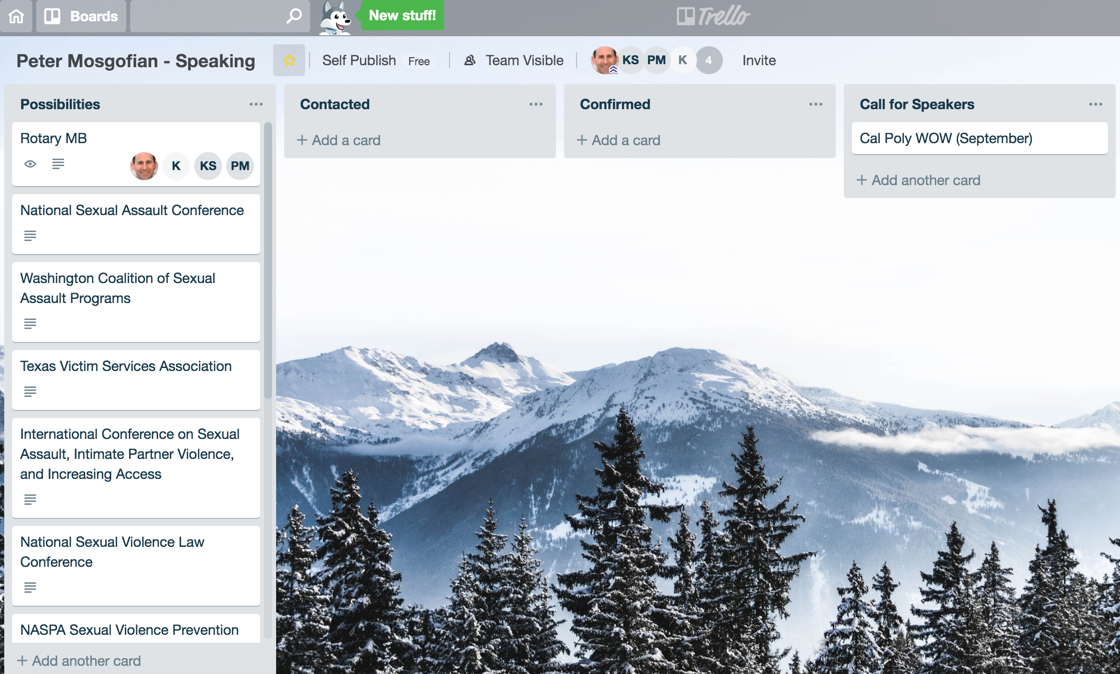
Task: Select the board title Peter Mosgofian - Speaking
Action: [136, 61]
